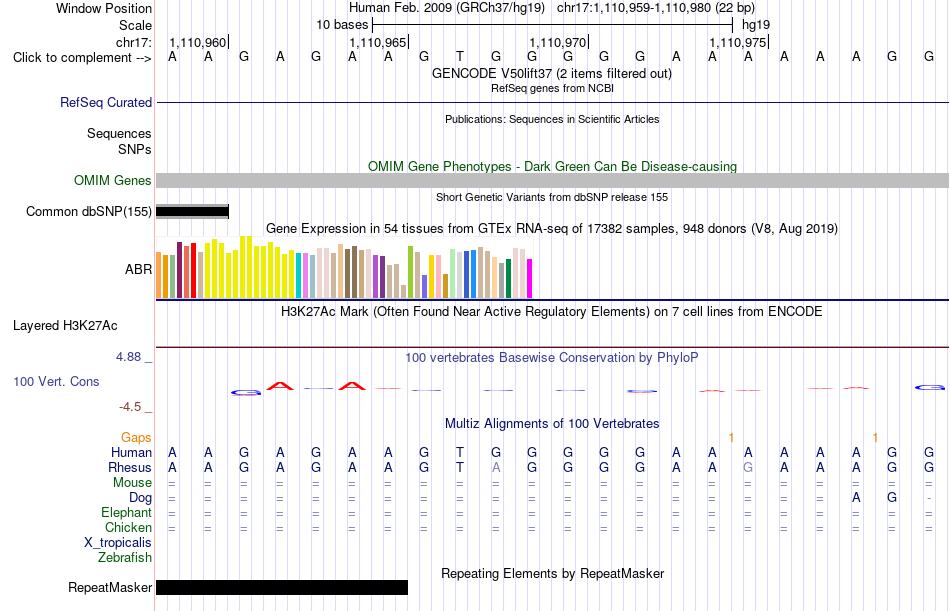Click the dark green GTEx expression bar

coord(508,279)
